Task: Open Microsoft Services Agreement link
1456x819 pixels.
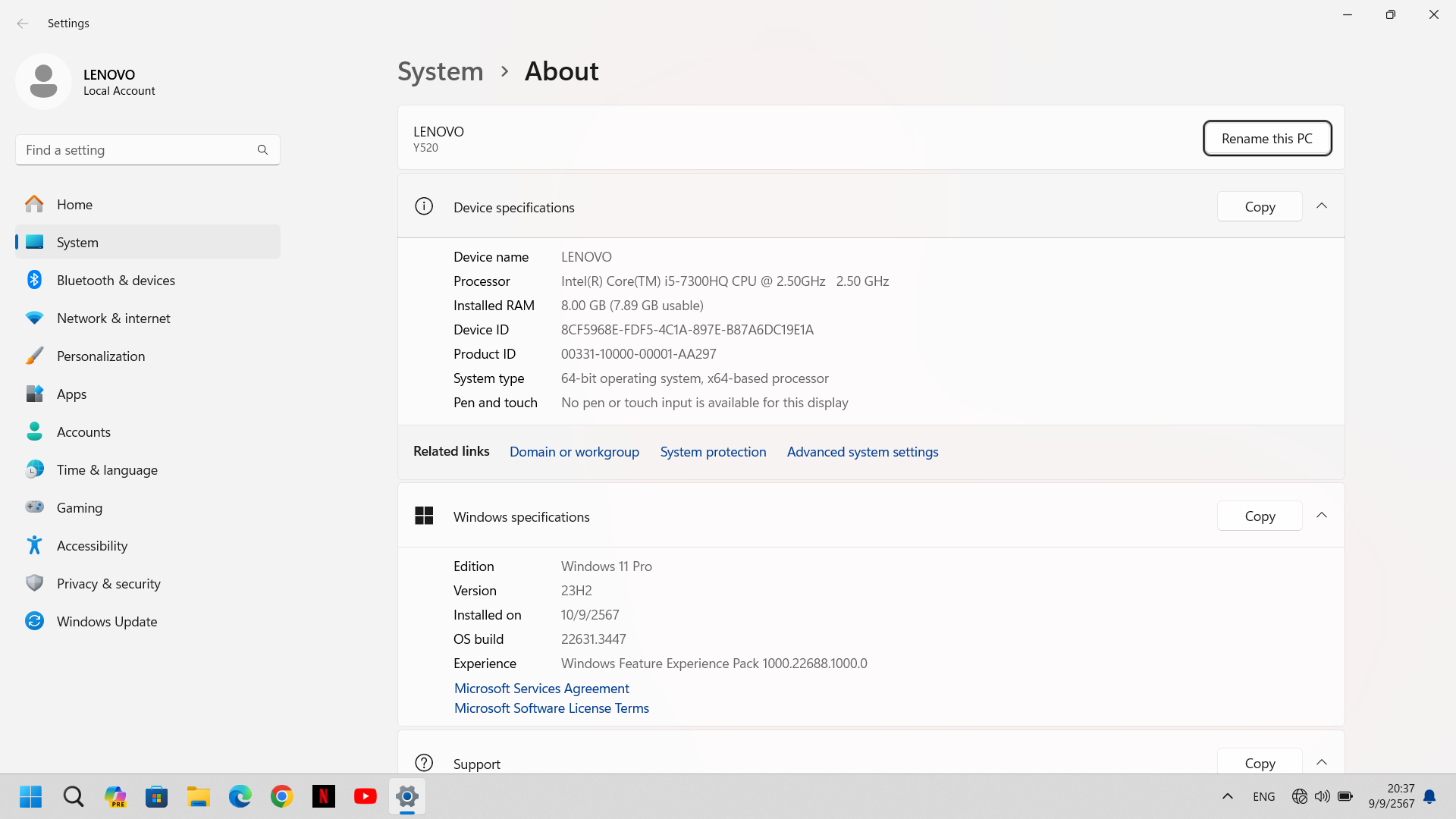Action: tap(541, 688)
